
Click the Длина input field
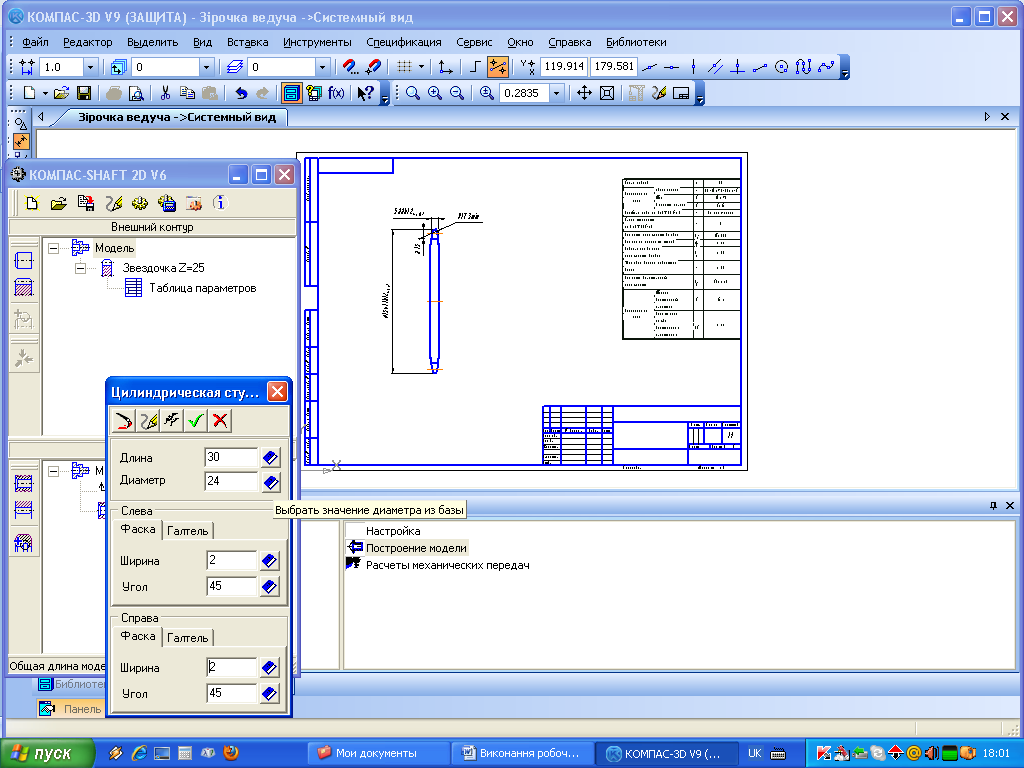(232, 457)
